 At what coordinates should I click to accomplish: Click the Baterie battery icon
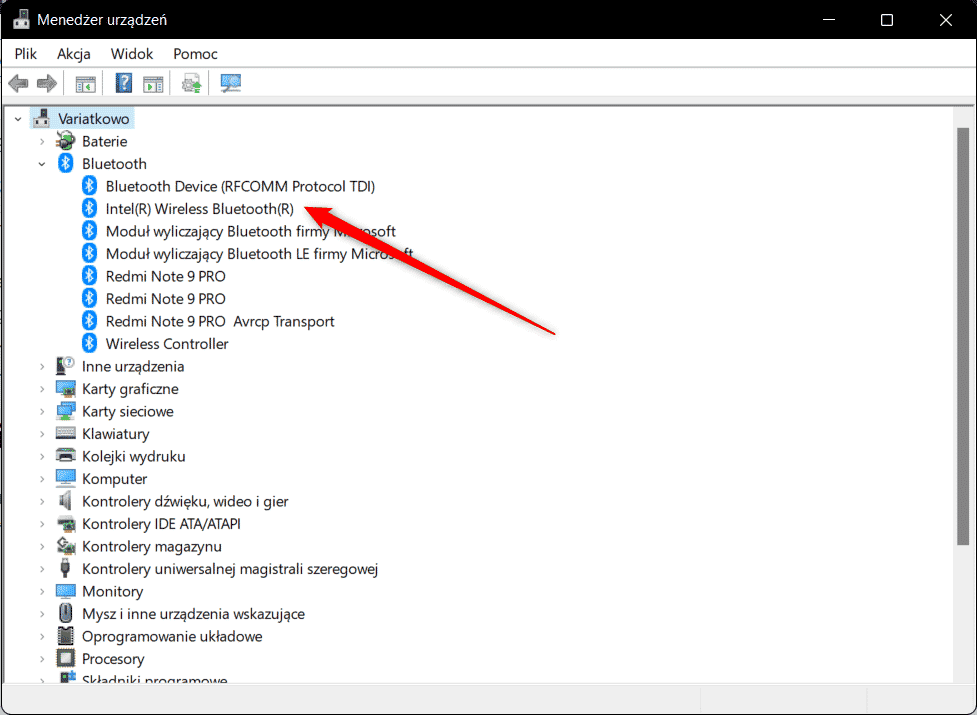[65, 141]
